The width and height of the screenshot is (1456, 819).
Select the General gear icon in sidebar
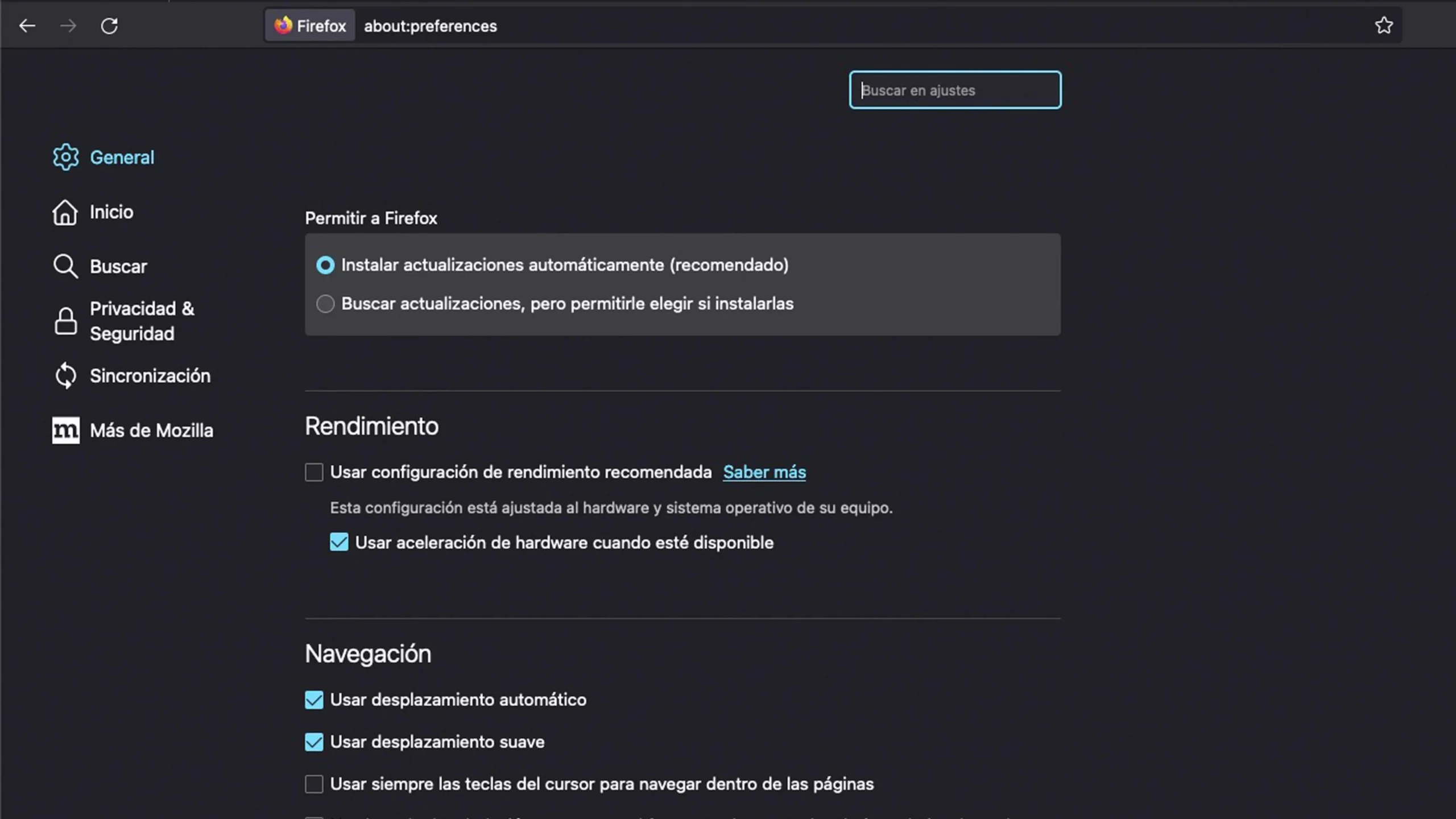(65, 158)
